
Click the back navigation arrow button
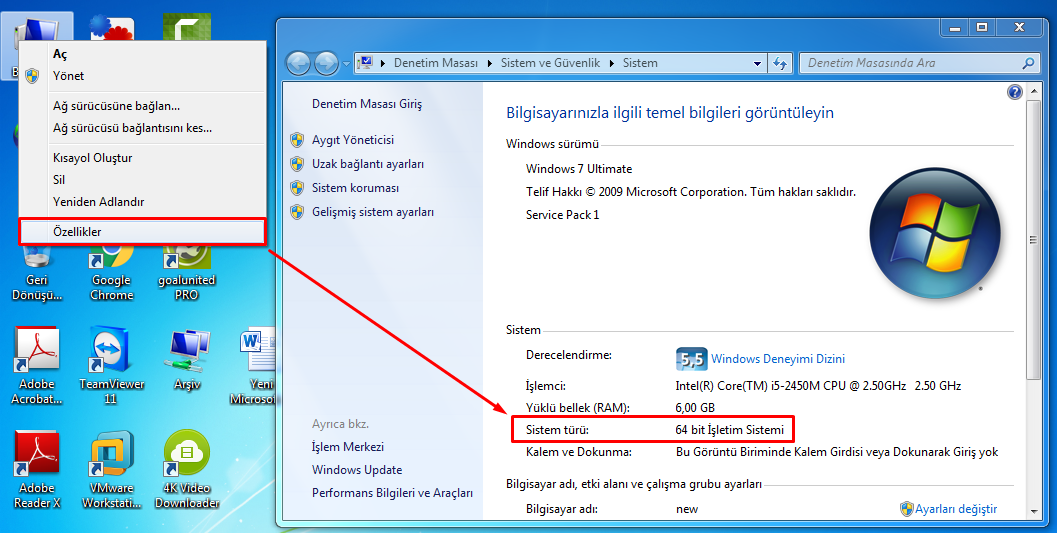pos(298,63)
